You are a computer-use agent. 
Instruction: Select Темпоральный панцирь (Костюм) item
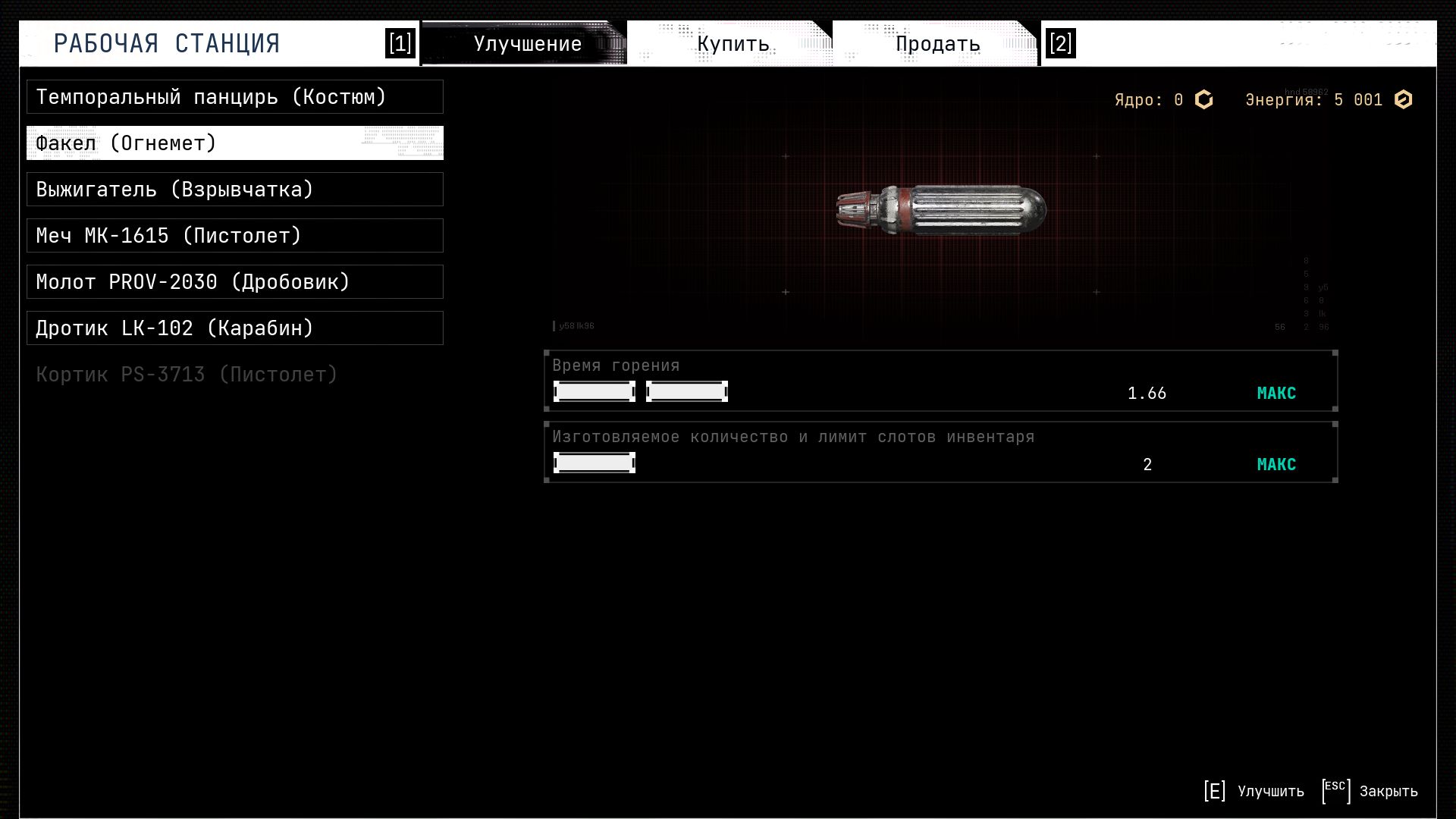pos(235,97)
